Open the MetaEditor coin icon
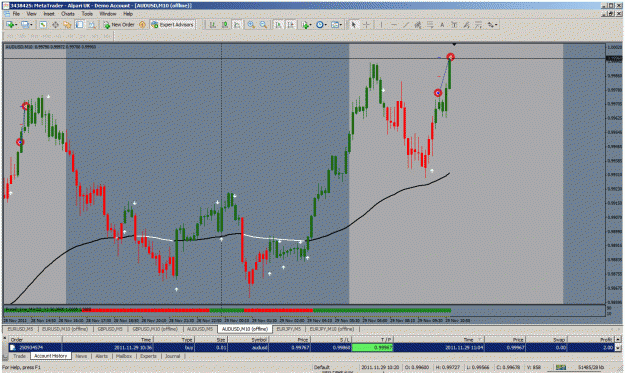 (x=142, y=25)
